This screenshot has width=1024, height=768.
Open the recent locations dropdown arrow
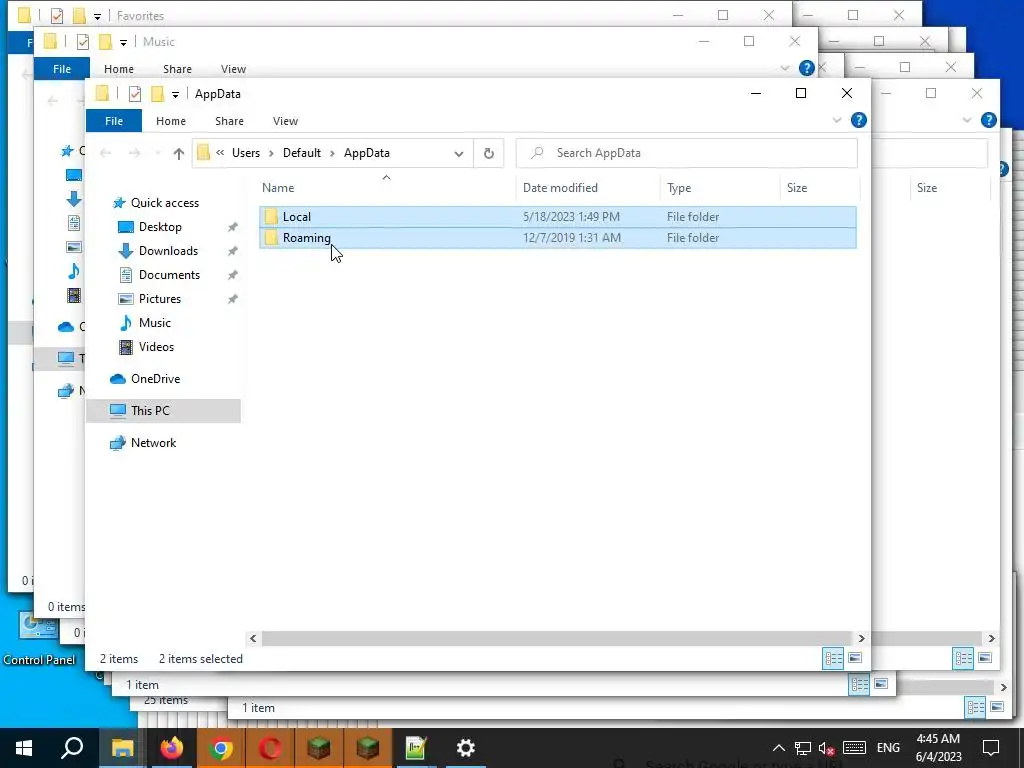point(157,153)
